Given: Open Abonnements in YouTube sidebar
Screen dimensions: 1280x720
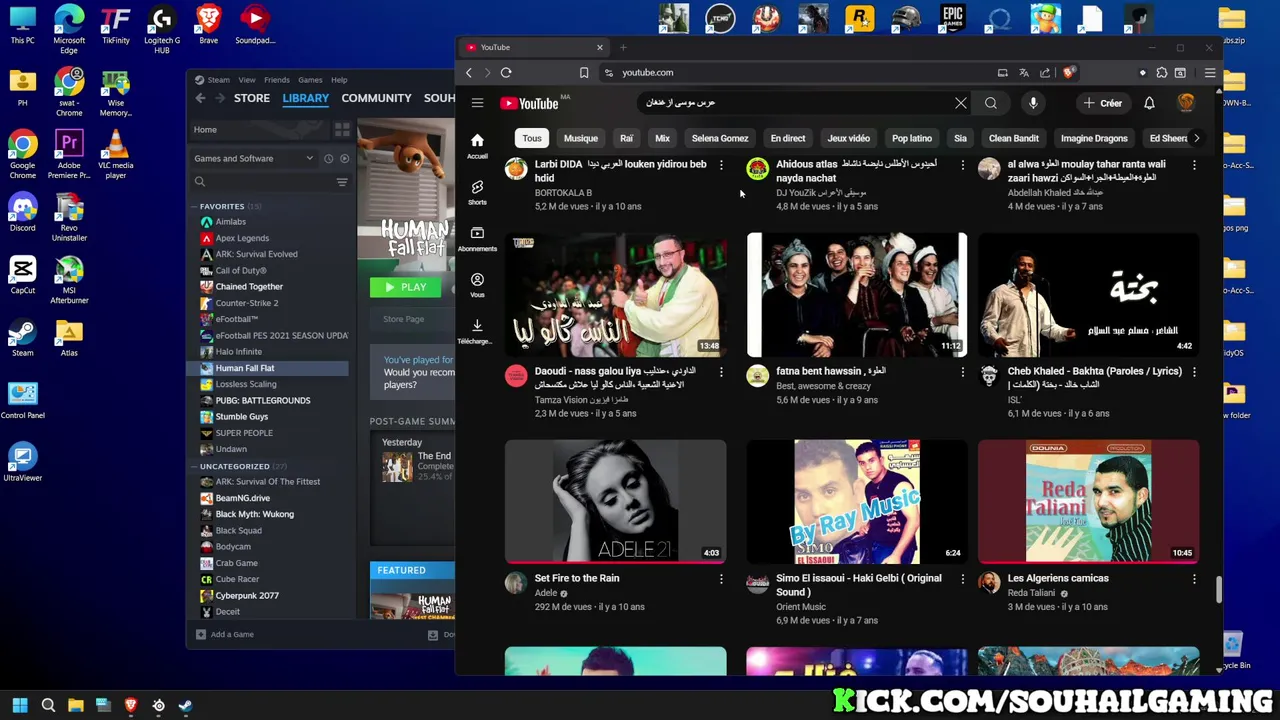Looking at the screenshot, I should tap(477, 238).
